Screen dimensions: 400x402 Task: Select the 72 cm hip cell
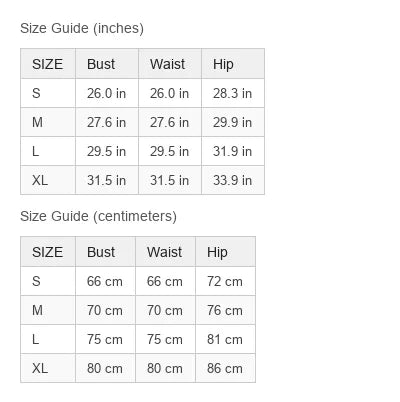coord(225,281)
